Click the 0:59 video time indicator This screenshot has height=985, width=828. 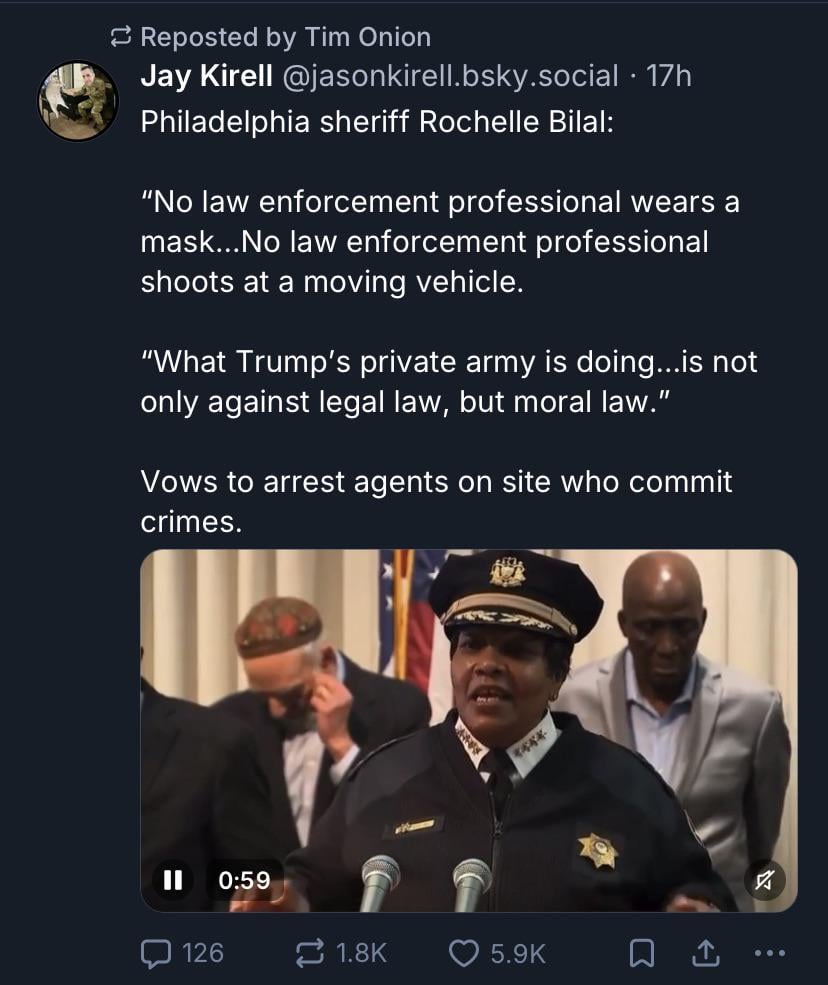coord(245,880)
